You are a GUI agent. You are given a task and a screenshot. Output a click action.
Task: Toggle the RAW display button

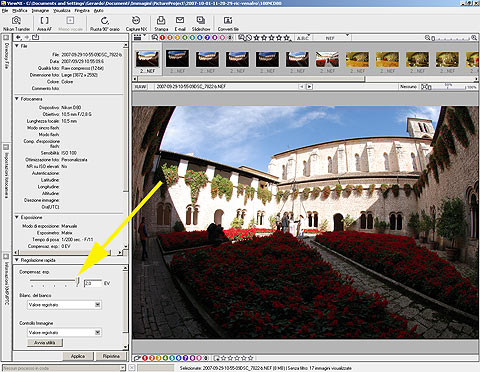141,86
